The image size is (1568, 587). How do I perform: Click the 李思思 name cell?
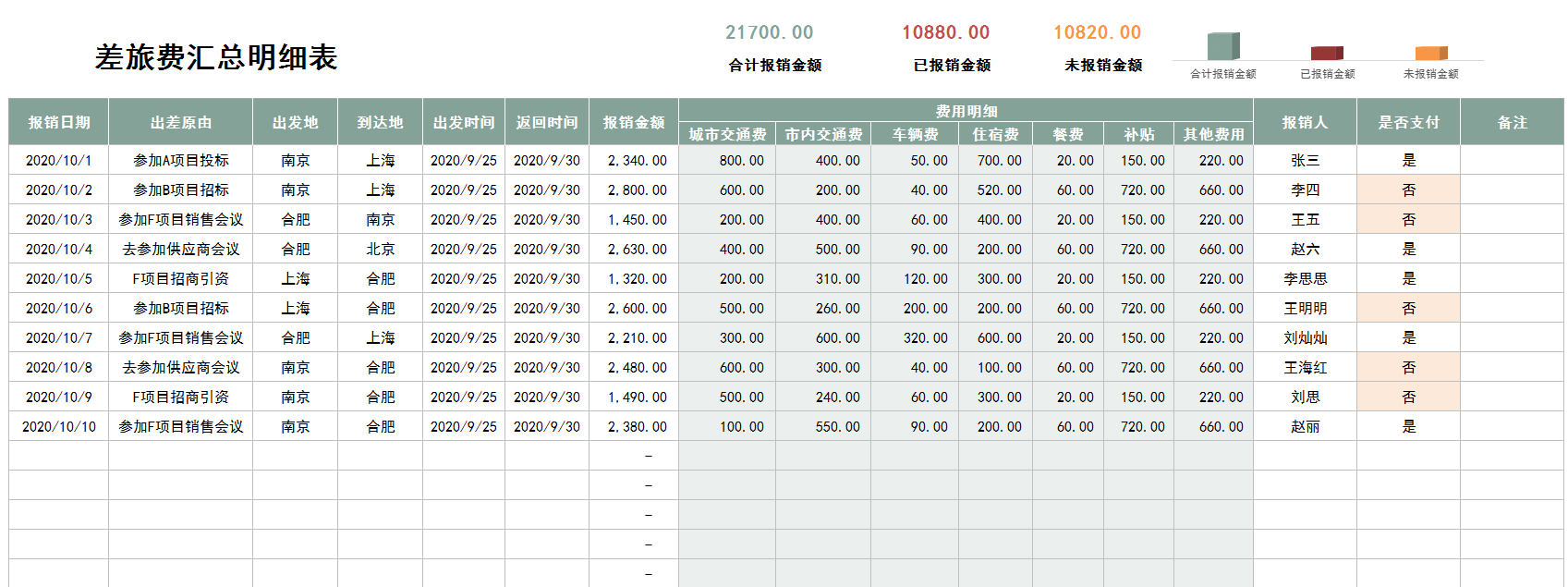[x=1305, y=278]
